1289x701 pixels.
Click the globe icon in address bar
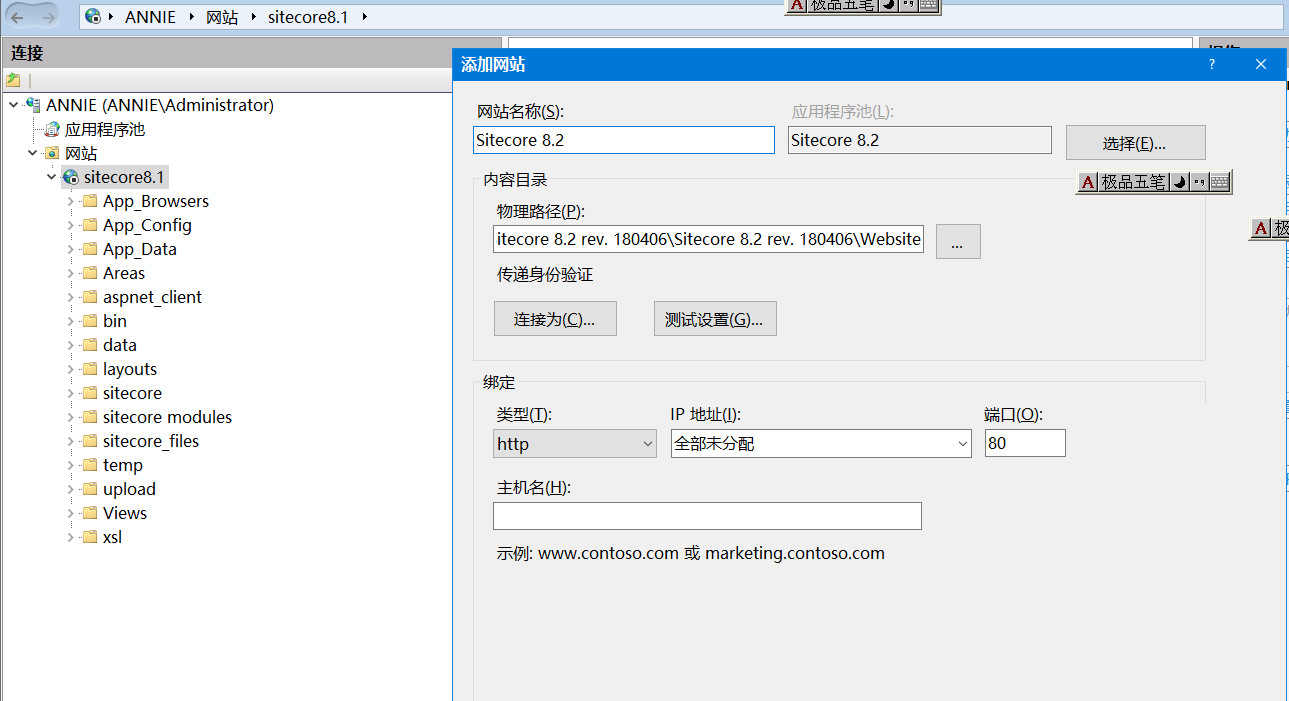(x=93, y=16)
